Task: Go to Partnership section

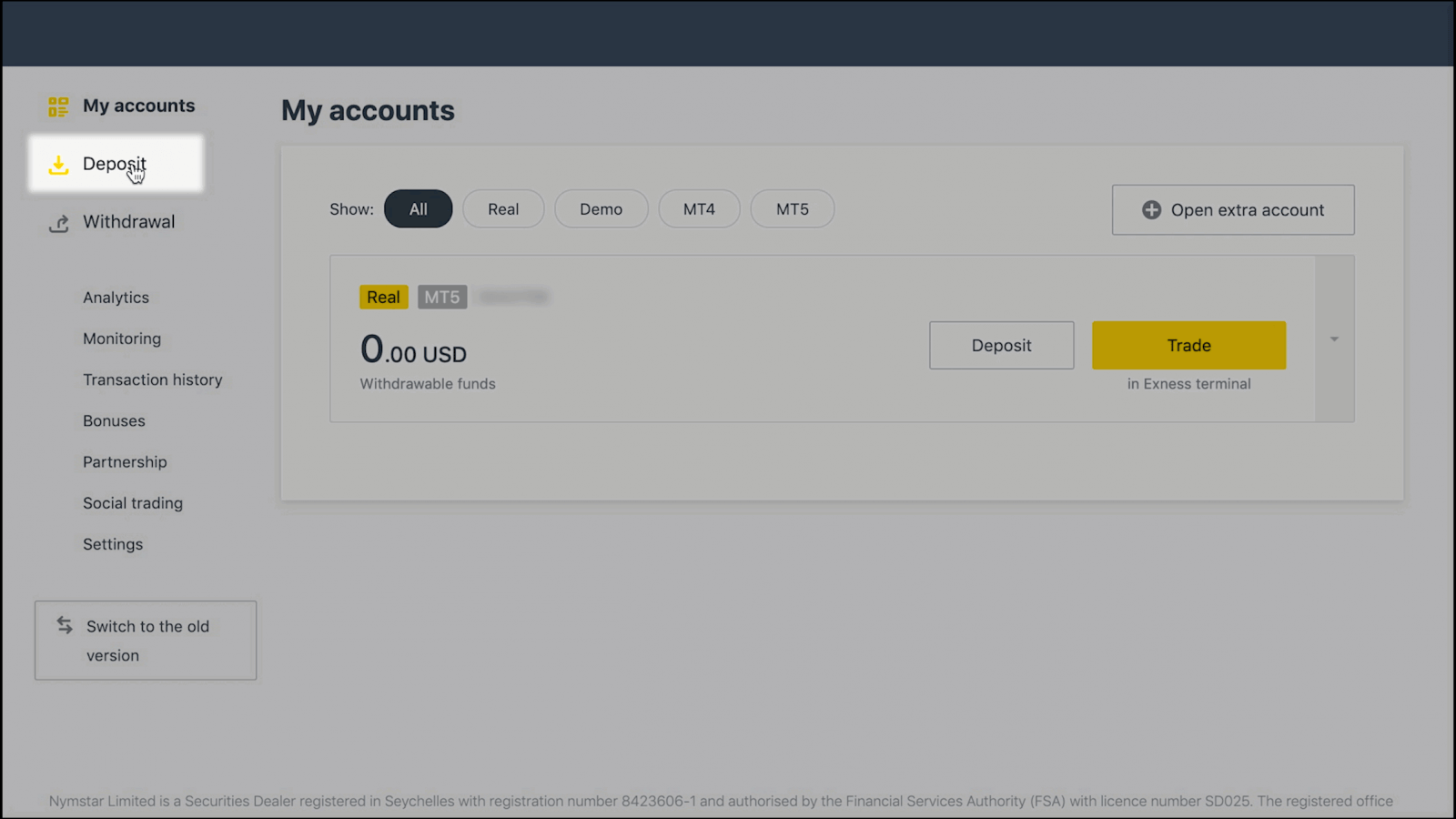Action: [125, 461]
